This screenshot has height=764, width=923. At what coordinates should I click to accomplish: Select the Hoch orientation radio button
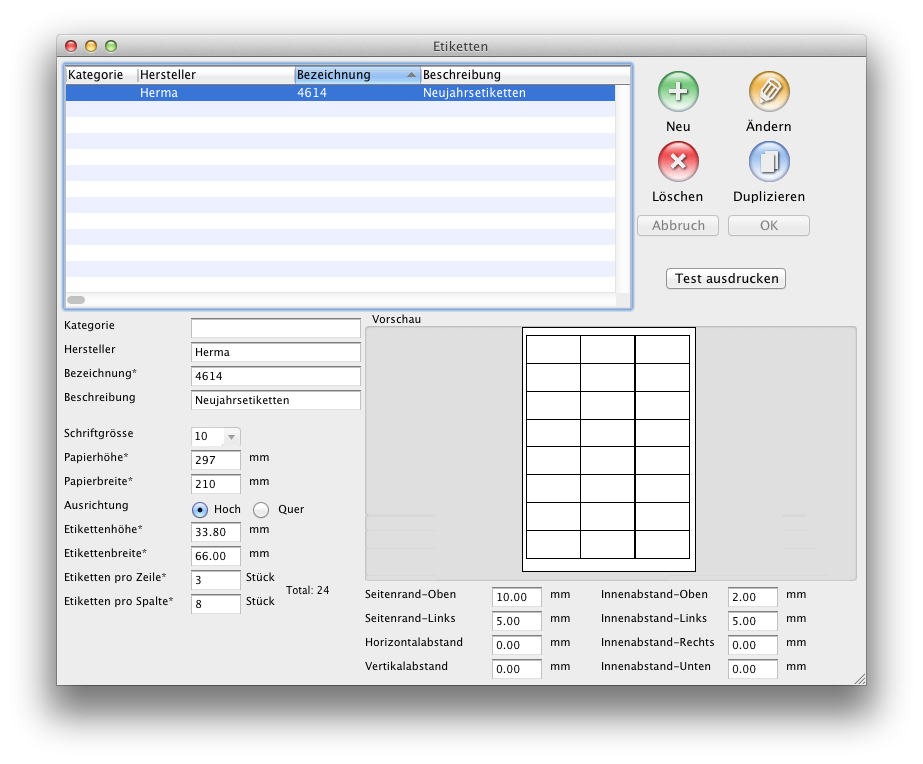pos(200,510)
